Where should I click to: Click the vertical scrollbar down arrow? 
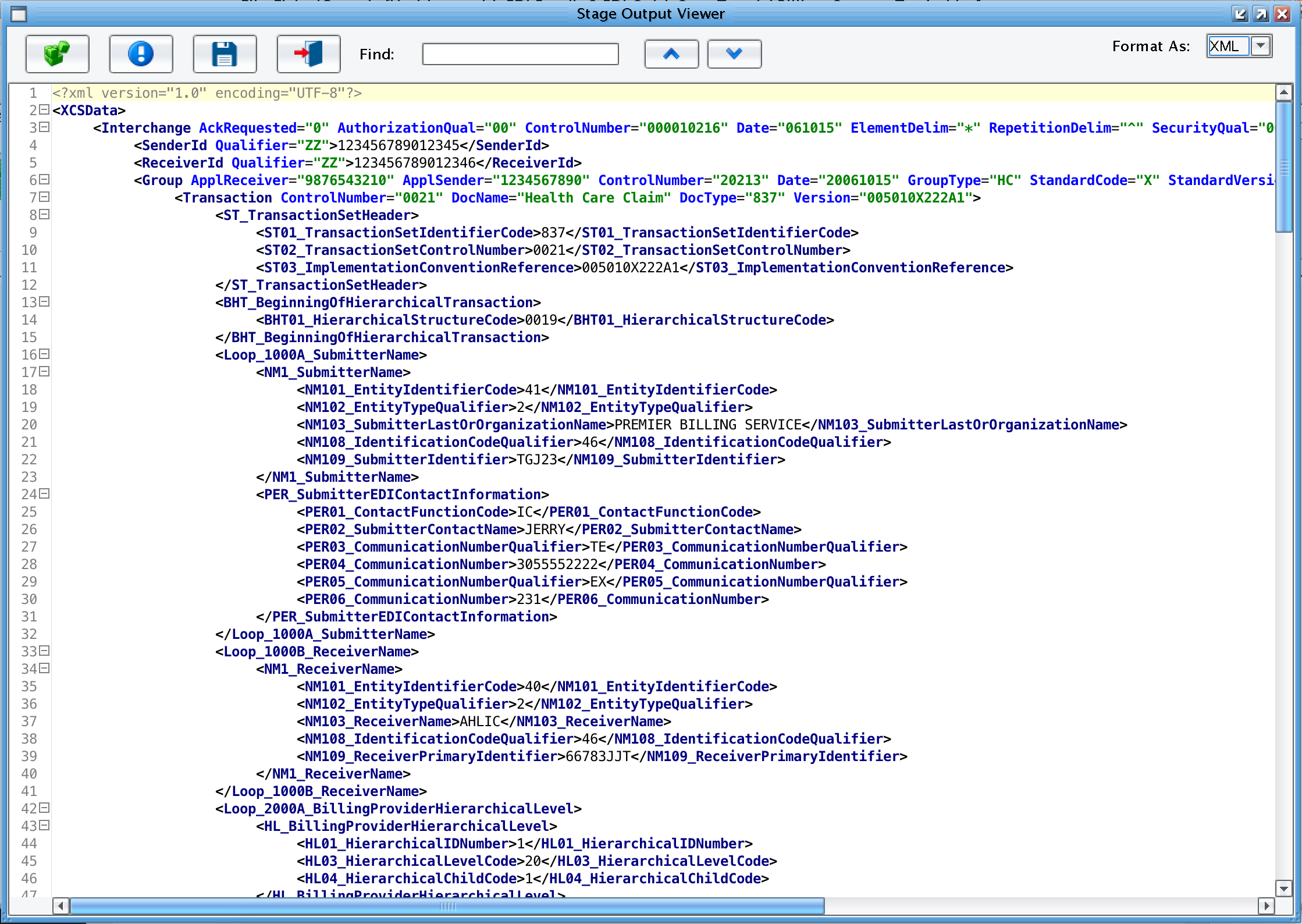1284,889
